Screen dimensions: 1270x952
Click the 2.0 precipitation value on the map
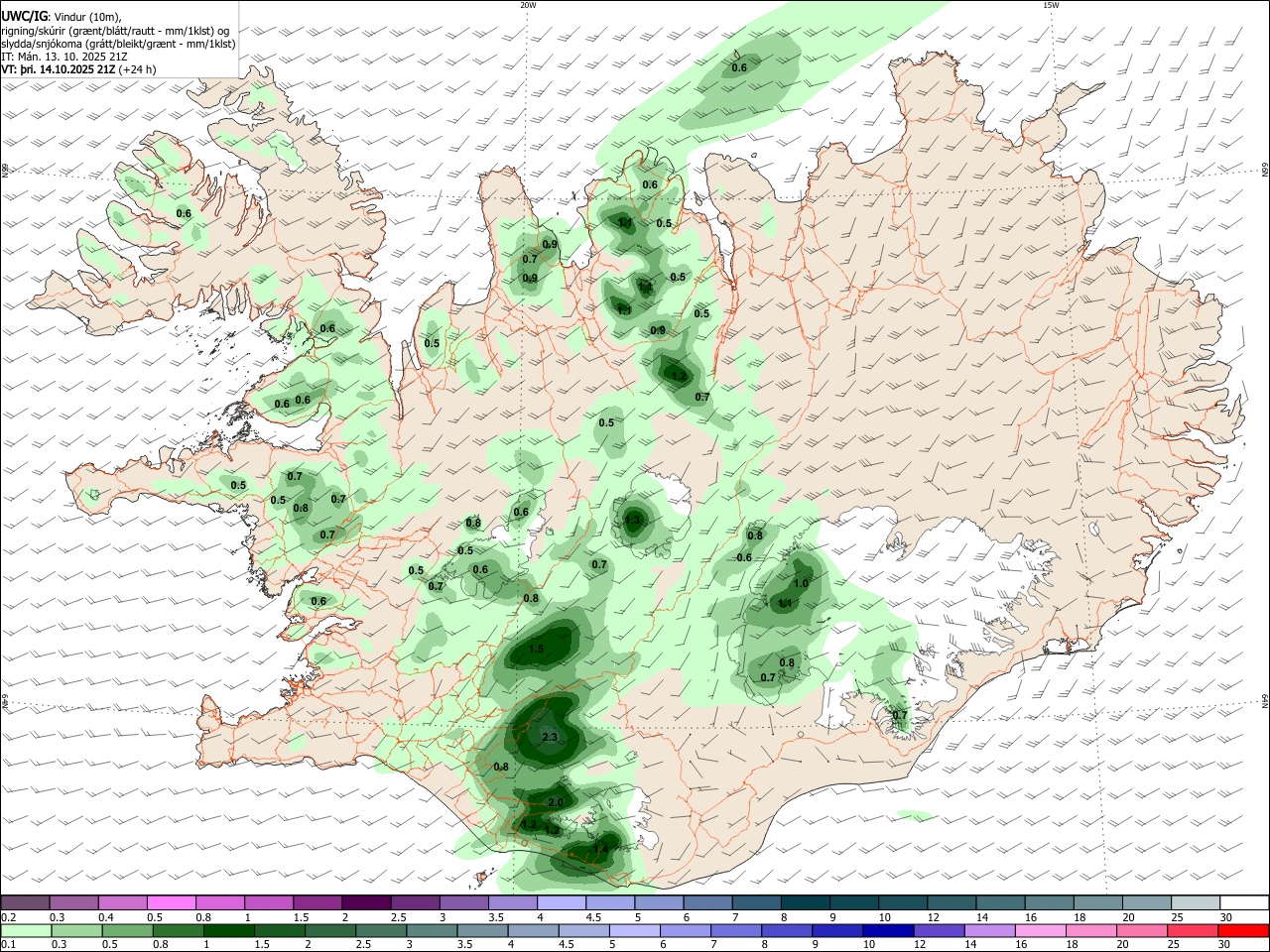click(556, 802)
